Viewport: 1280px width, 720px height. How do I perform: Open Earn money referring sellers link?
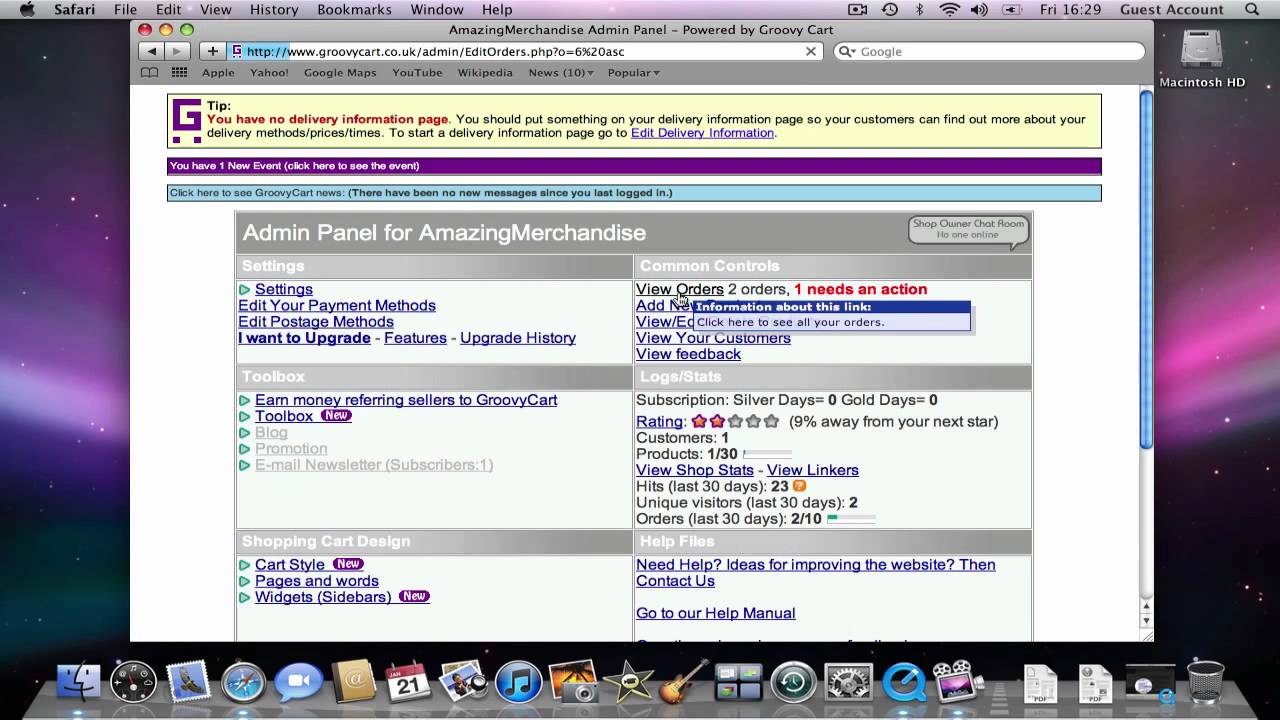[x=406, y=400]
